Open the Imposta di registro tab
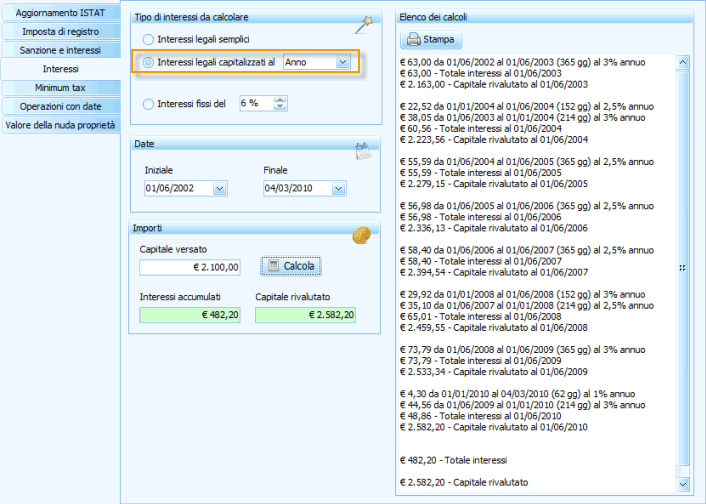 point(61,32)
